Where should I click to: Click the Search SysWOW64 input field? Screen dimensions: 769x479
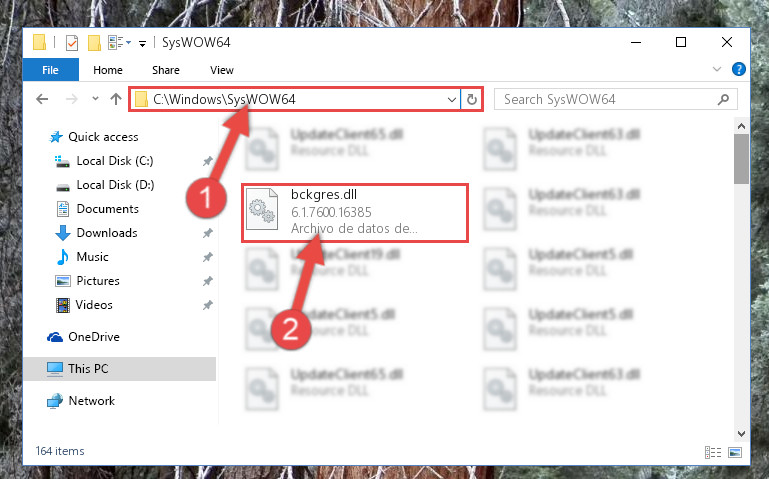tap(608, 100)
